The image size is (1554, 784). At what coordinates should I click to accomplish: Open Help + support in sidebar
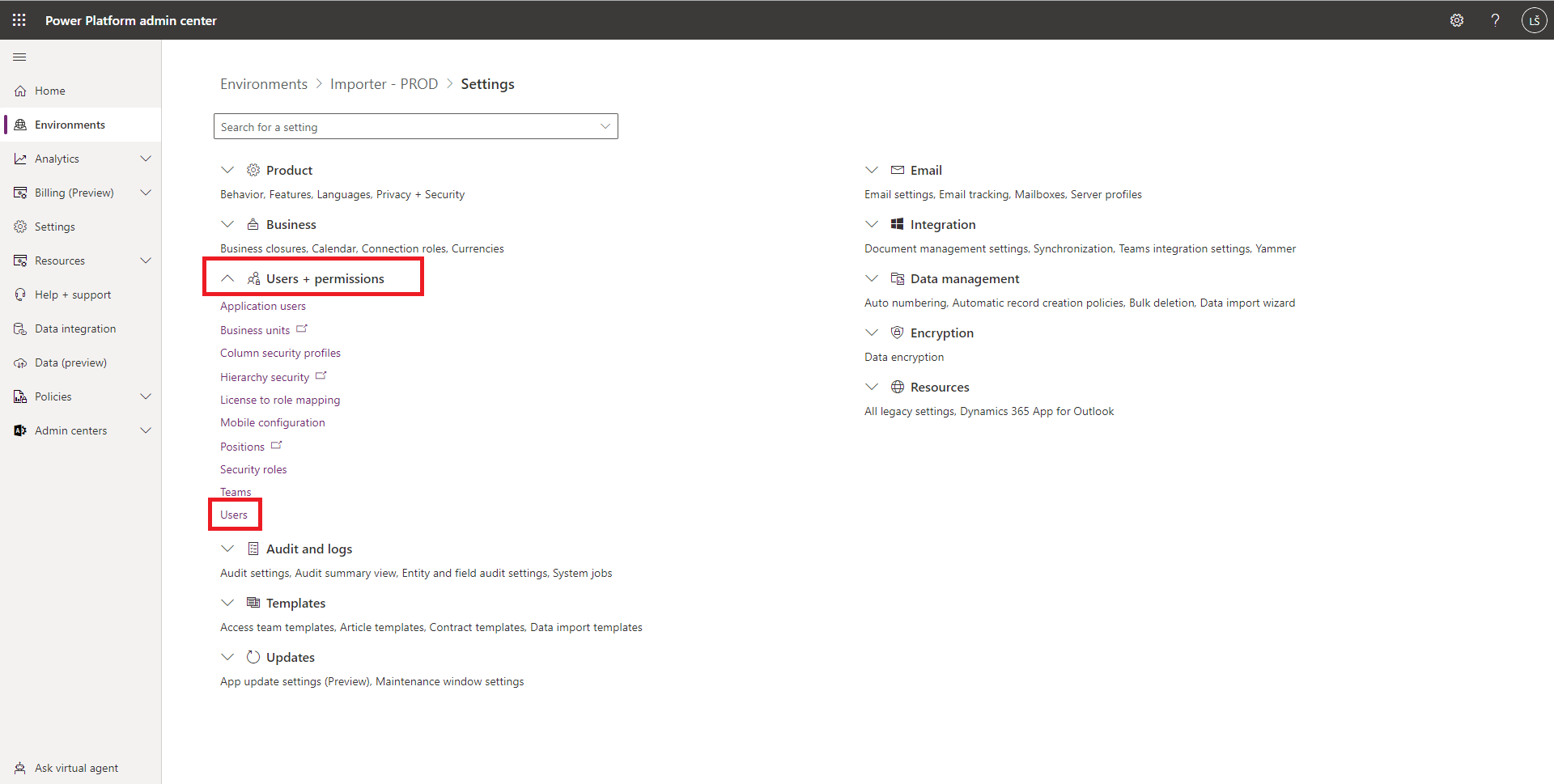[73, 295]
